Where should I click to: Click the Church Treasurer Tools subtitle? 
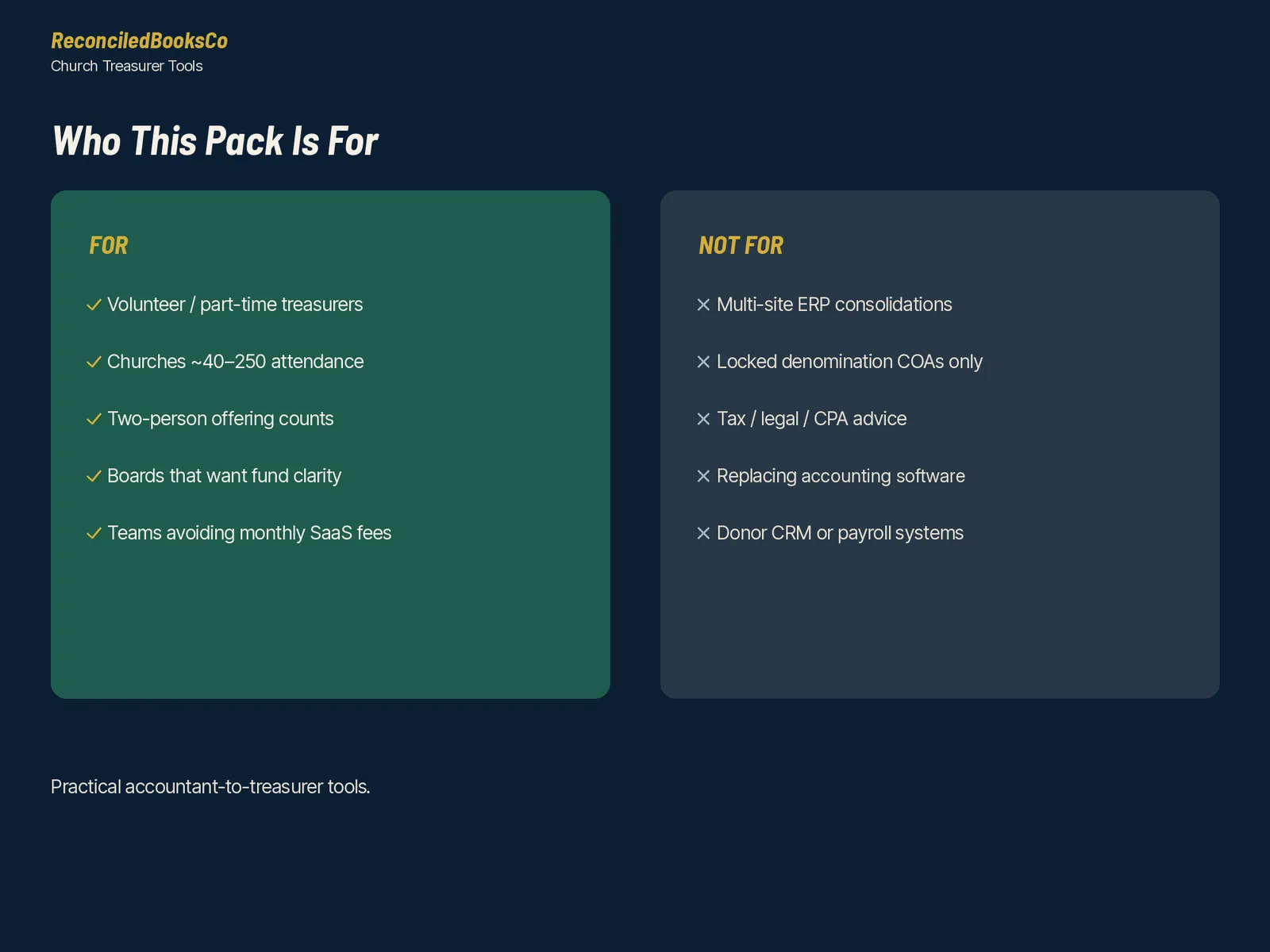click(127, 66)
